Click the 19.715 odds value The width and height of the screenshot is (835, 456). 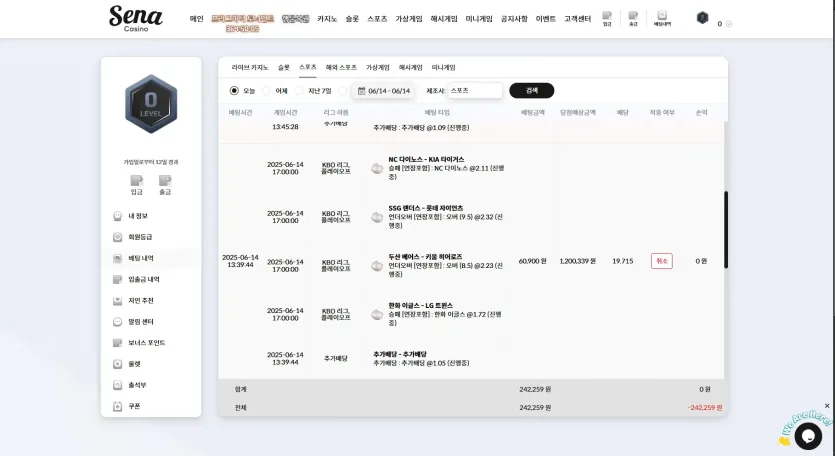pos(623,261)
